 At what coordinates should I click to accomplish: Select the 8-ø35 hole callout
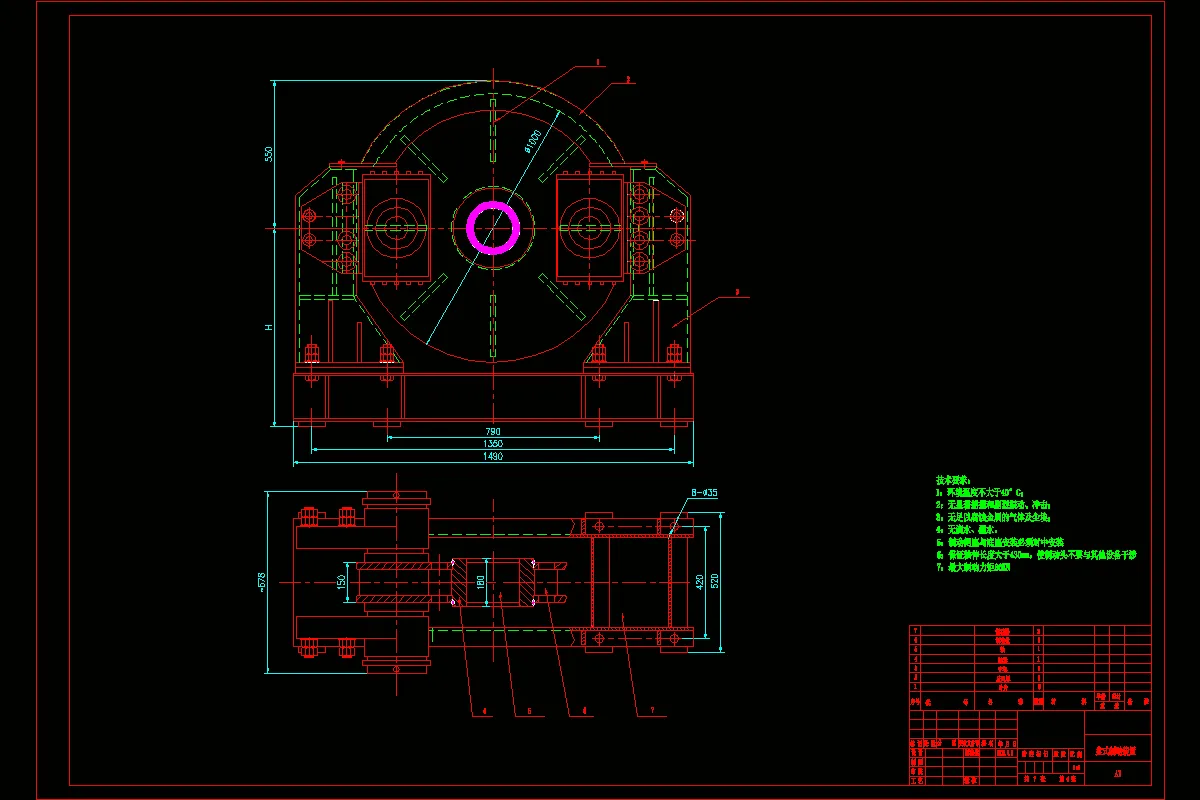[x=705, y=493]
